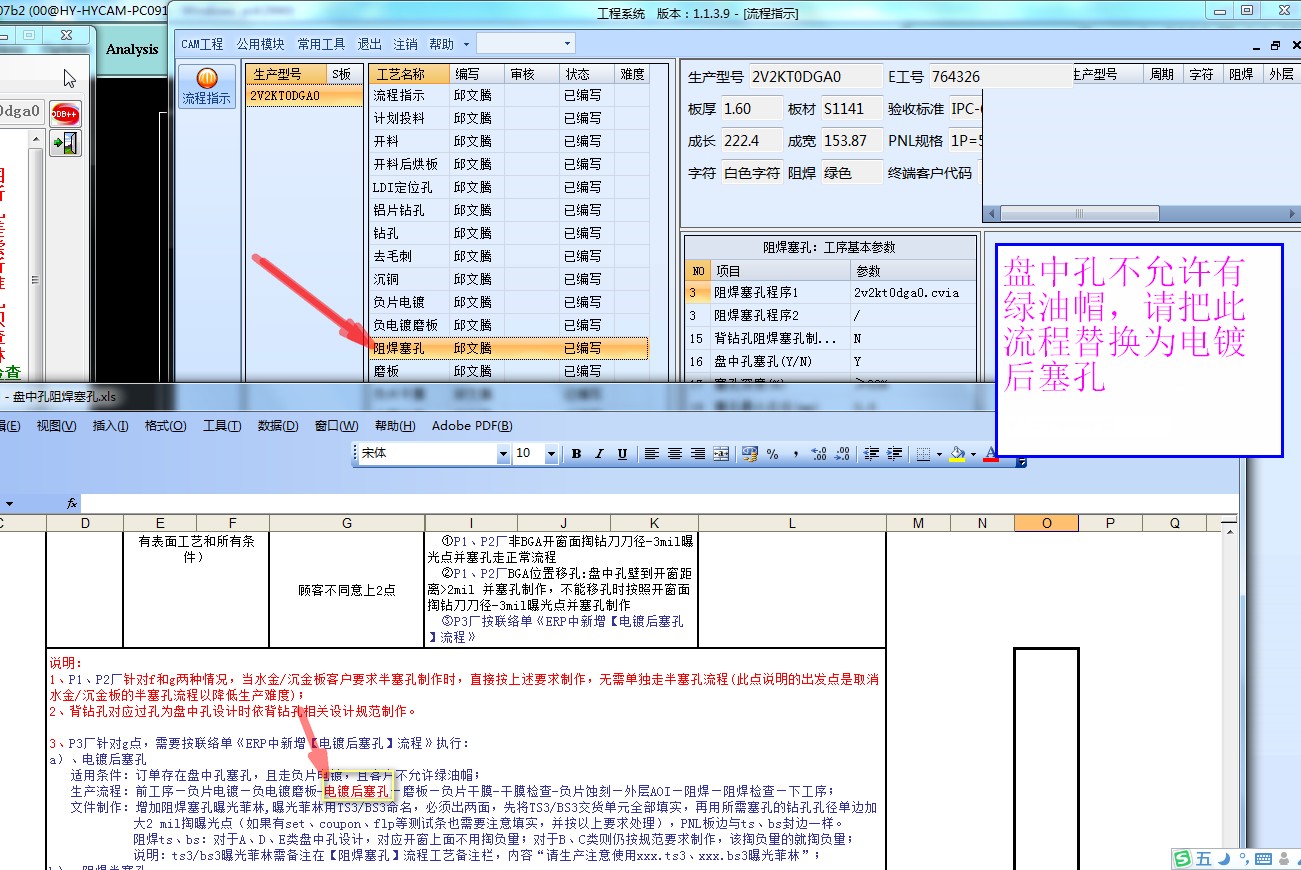Click the Font Color red A swatch

pos(991,453)
